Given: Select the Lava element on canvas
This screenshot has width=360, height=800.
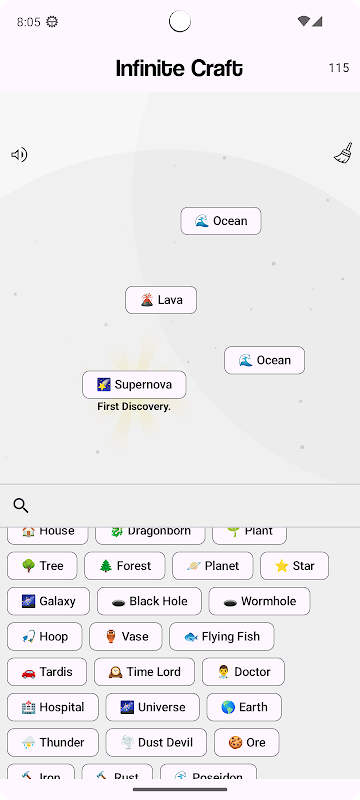Looking at the screenshot, I should (161, 300).
